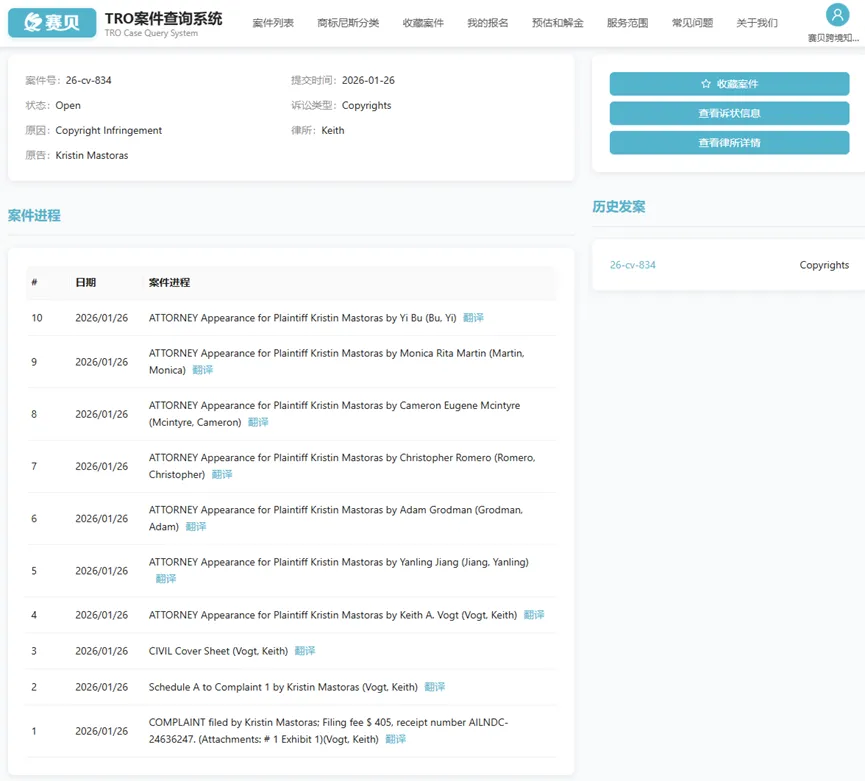The height and width of the screenshot is (781, 865).
Task: Click litigation type value Copyrights in details
Action: click(x=366, y=105)
